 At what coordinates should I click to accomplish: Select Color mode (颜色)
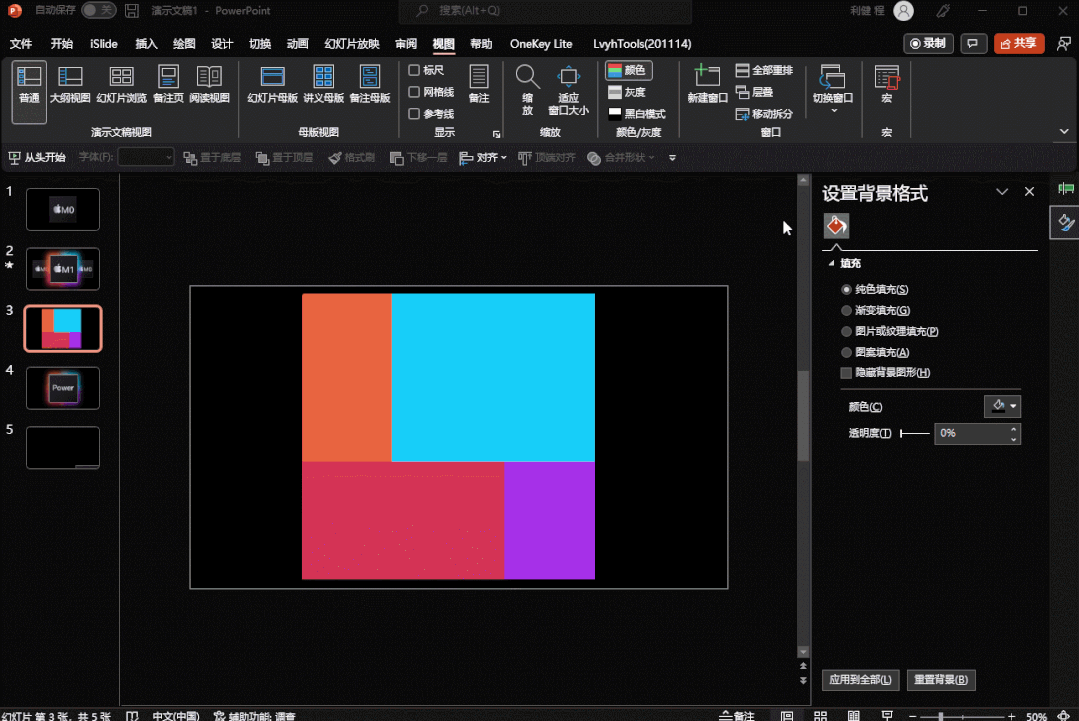(628, 70)
